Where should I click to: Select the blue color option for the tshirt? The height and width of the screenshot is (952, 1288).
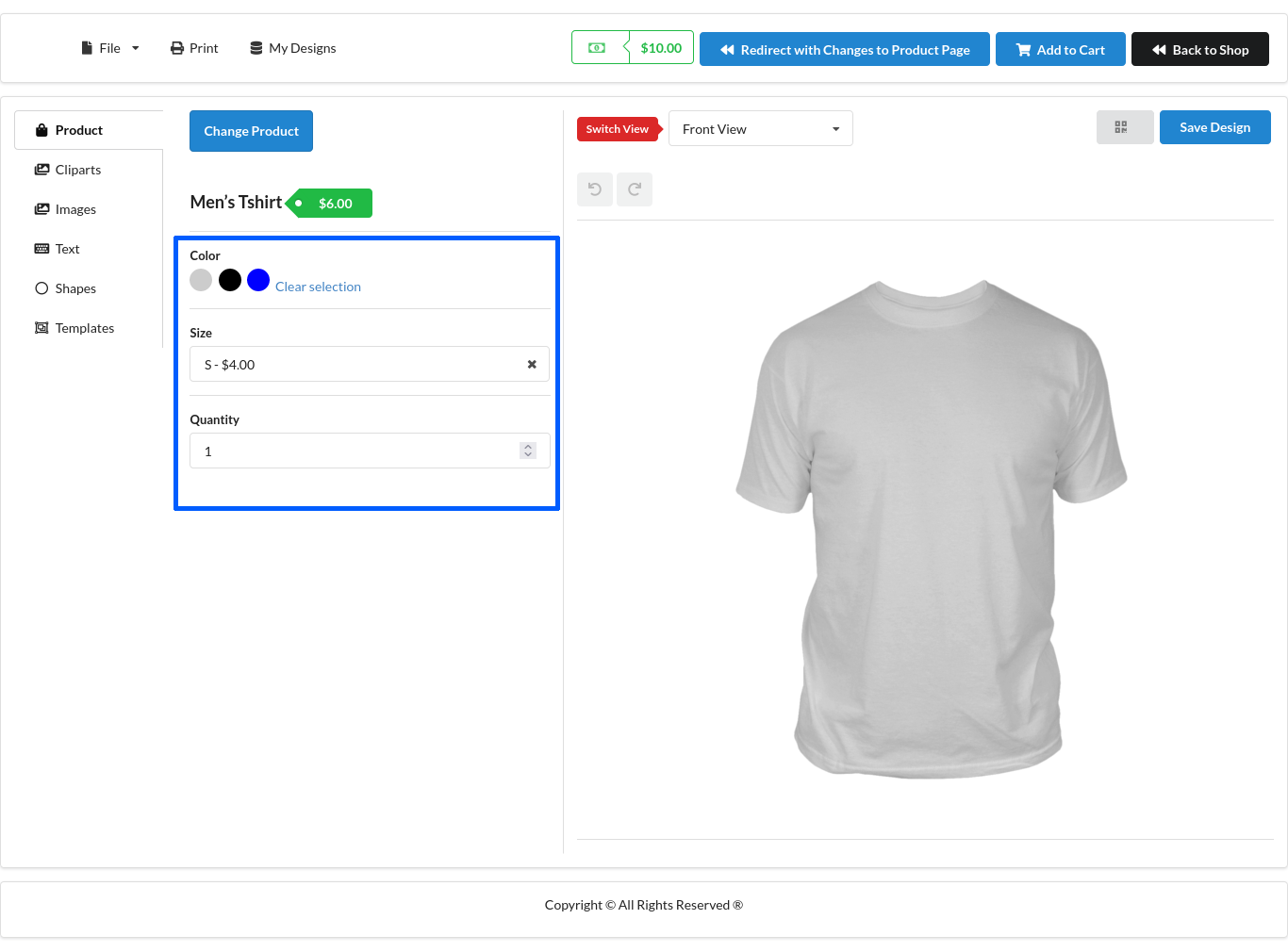coord(257,280)
